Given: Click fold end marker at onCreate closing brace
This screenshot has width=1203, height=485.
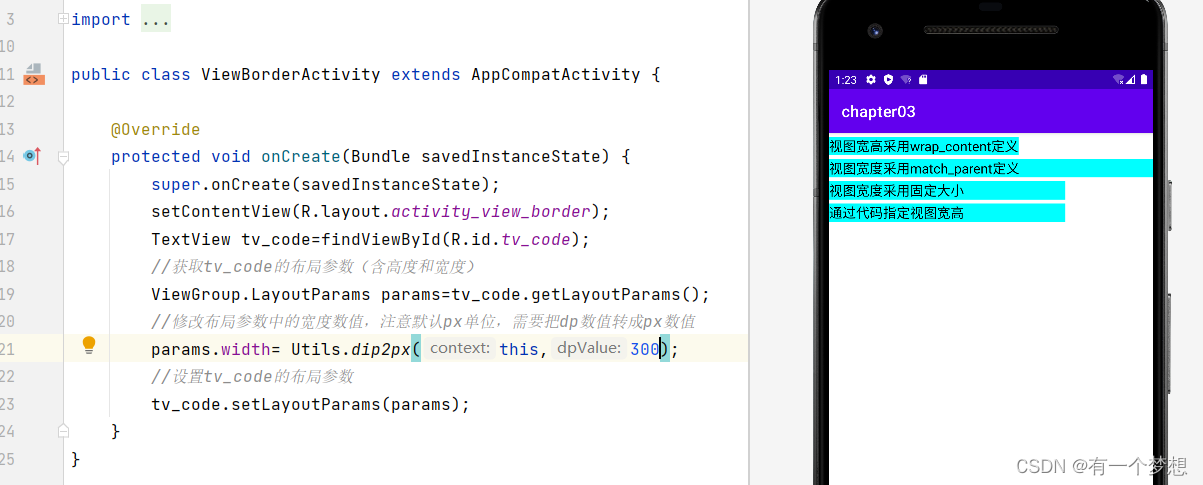Looking at the screenshot, I should click(64, 430).
